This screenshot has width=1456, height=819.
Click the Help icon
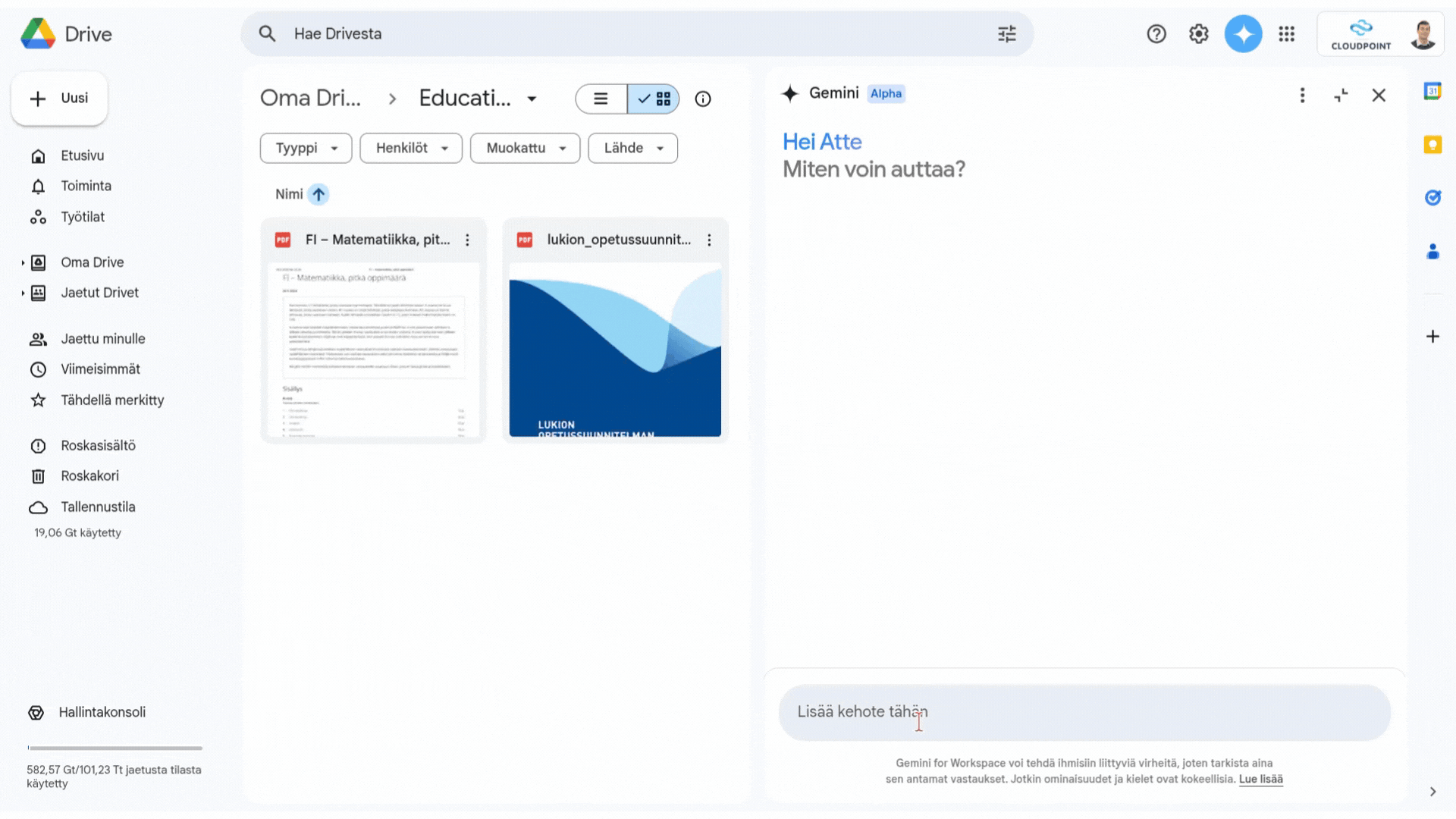point(1156,33)
